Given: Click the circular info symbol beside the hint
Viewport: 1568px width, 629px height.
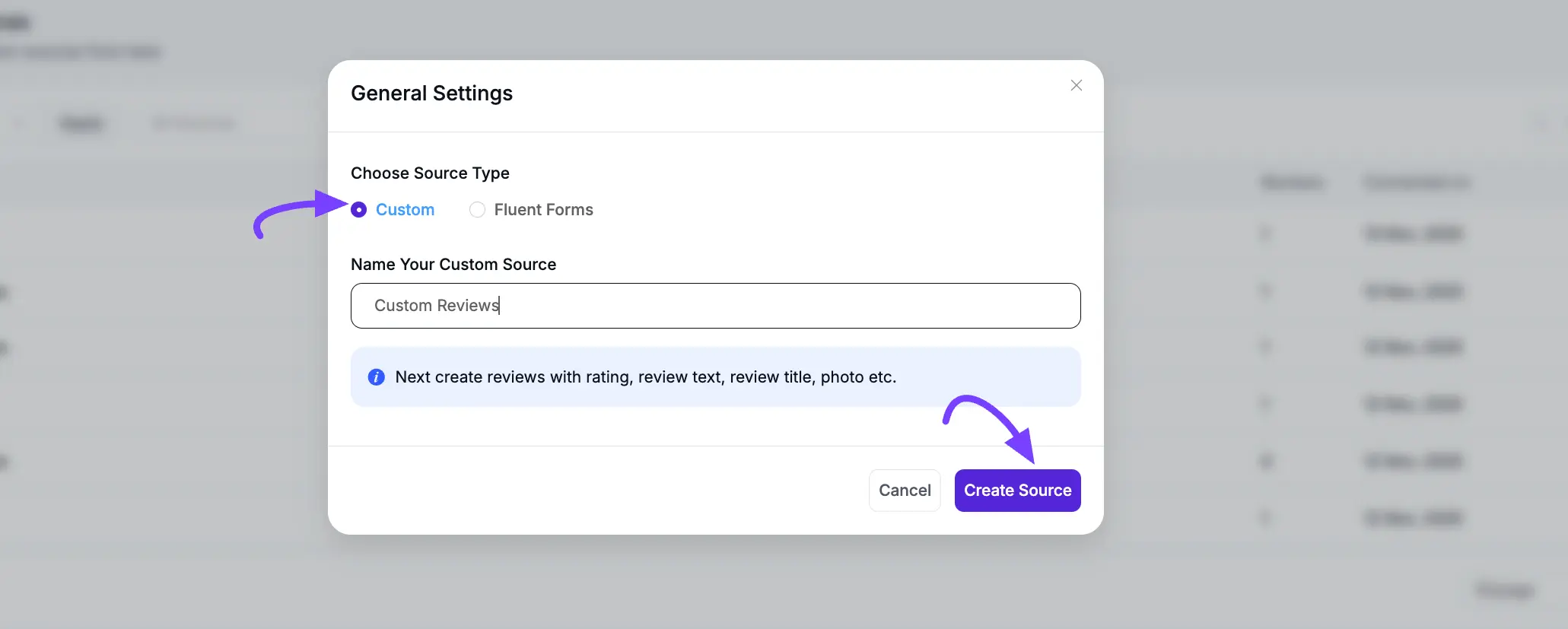Looking at the screenshot, I should pyautogui.click(x=376, y=376).
